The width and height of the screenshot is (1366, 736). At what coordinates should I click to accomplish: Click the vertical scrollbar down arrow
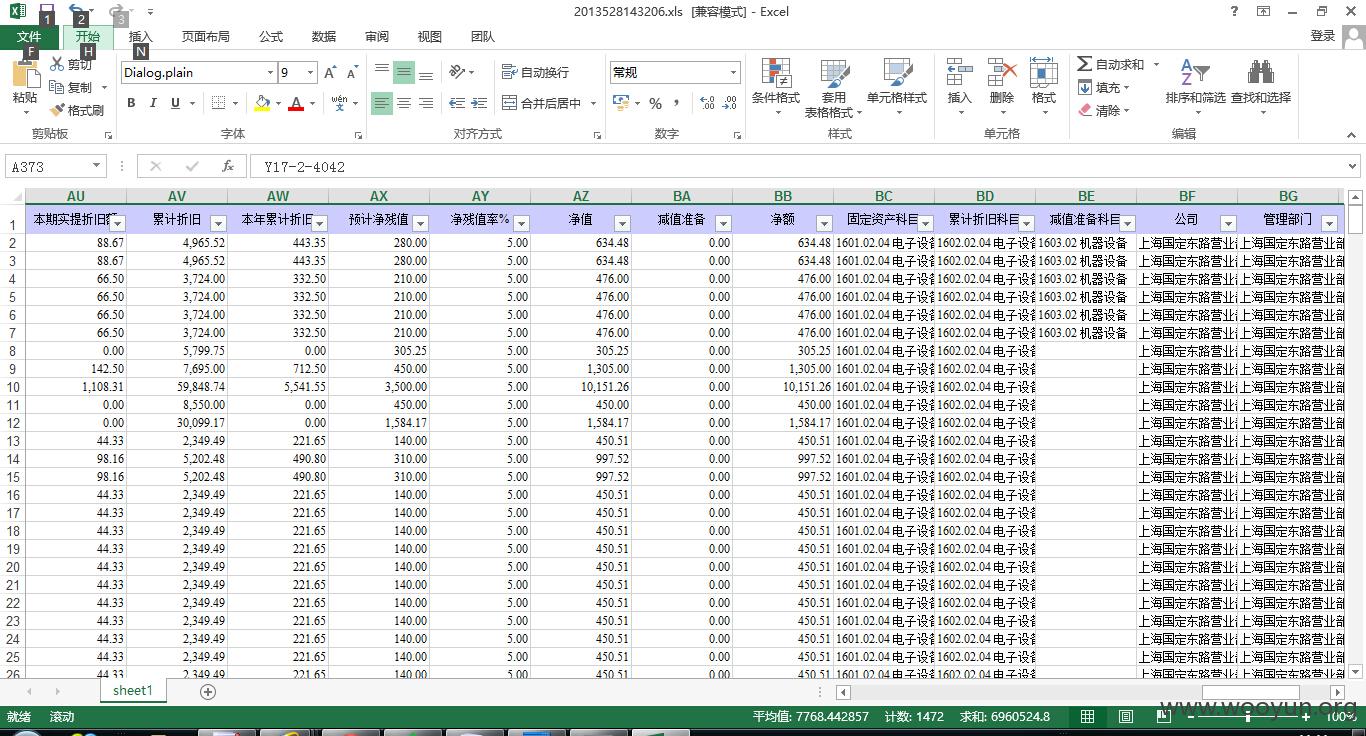tap(1356, 671)
